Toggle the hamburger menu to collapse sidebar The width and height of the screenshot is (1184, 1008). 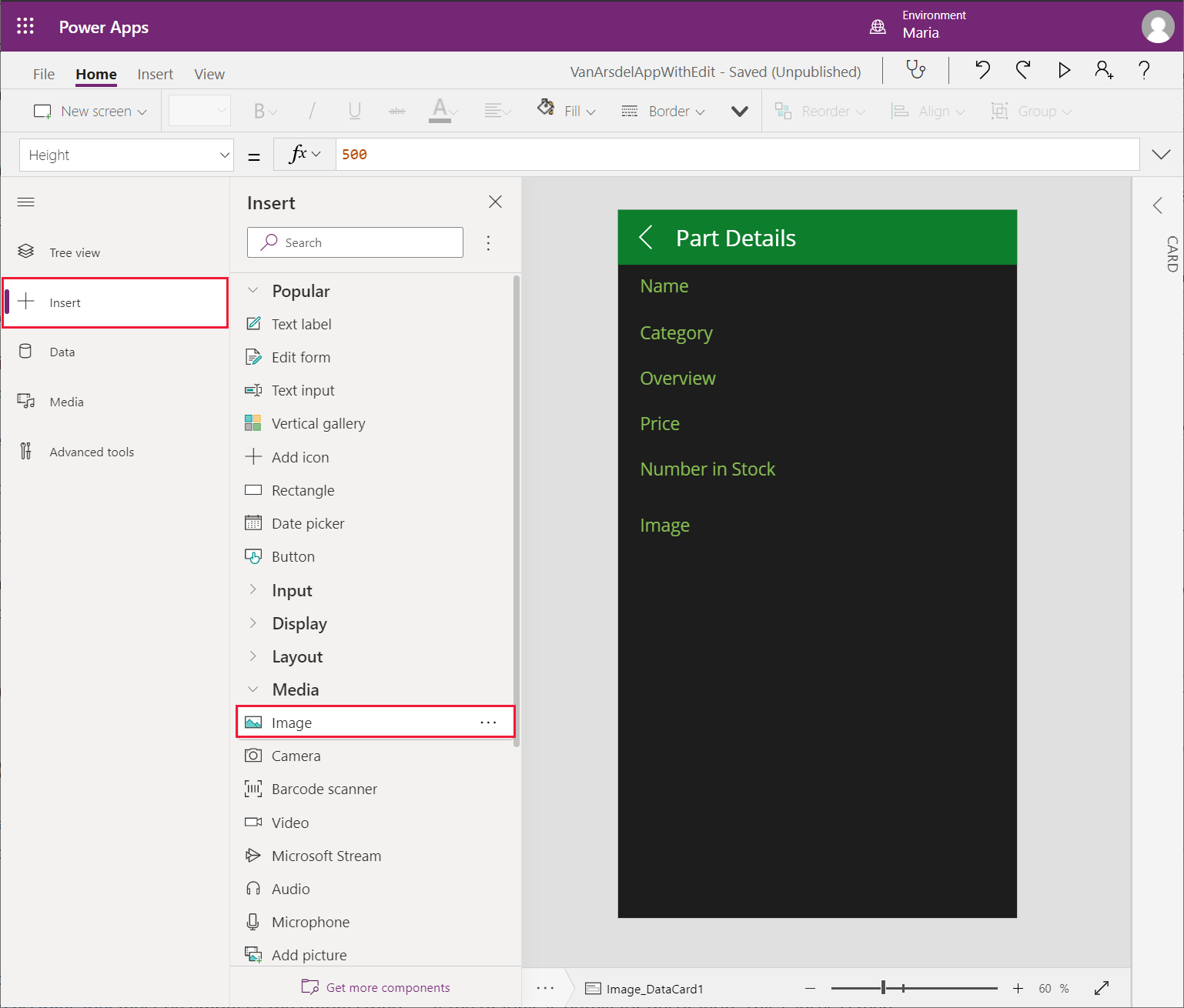[26, 202]
